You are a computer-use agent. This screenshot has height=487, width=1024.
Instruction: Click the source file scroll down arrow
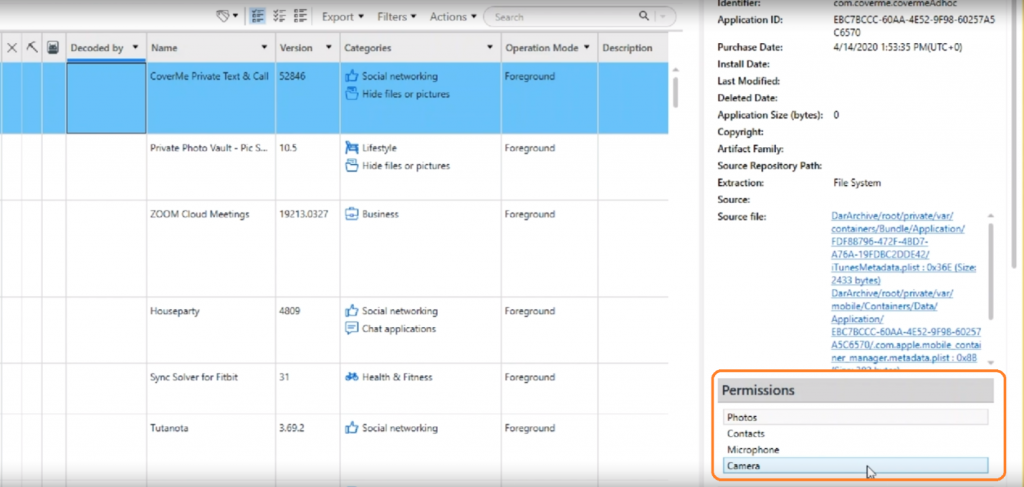[991, 362]
